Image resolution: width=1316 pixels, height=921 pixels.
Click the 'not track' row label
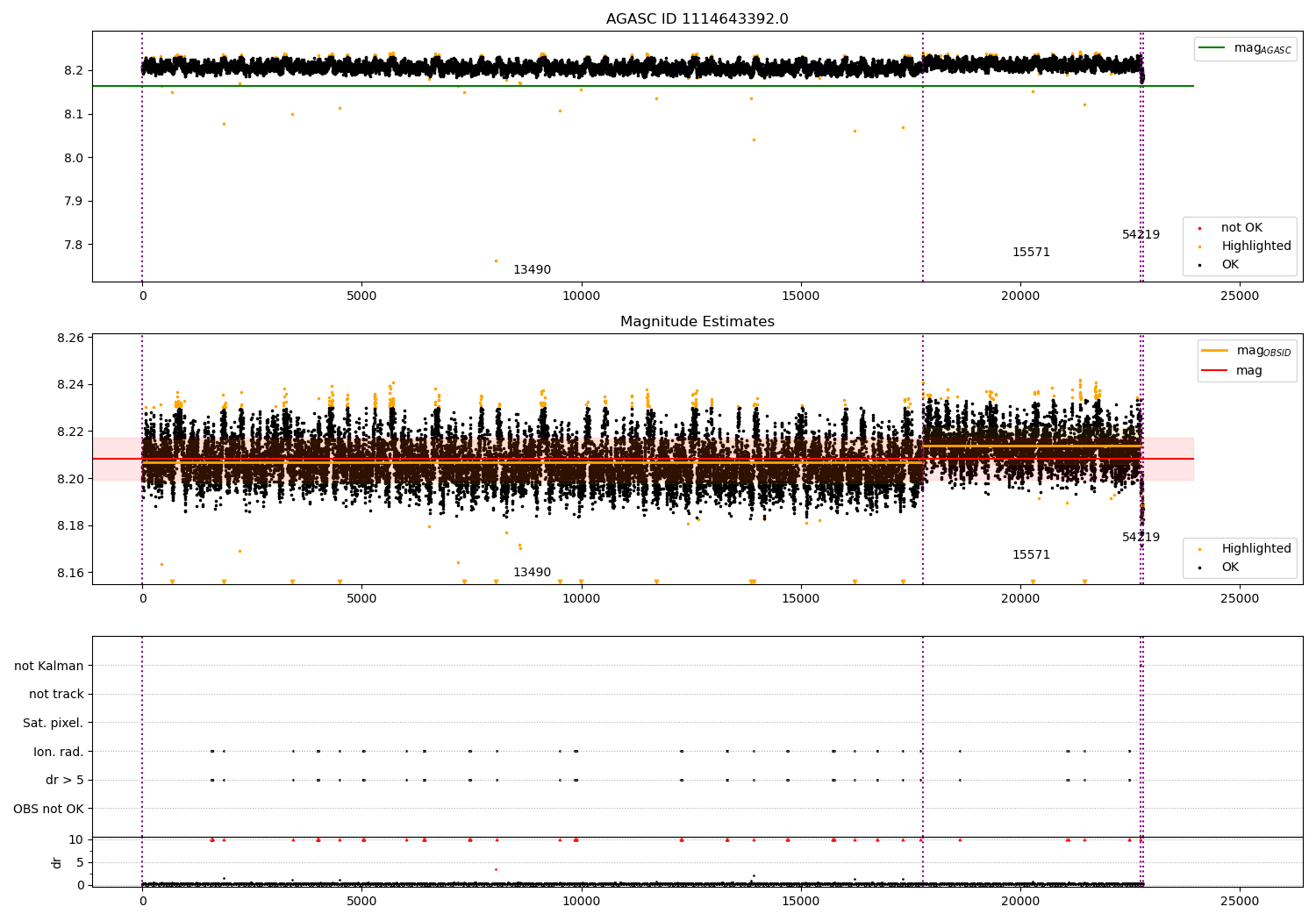[x=56, y=695]
